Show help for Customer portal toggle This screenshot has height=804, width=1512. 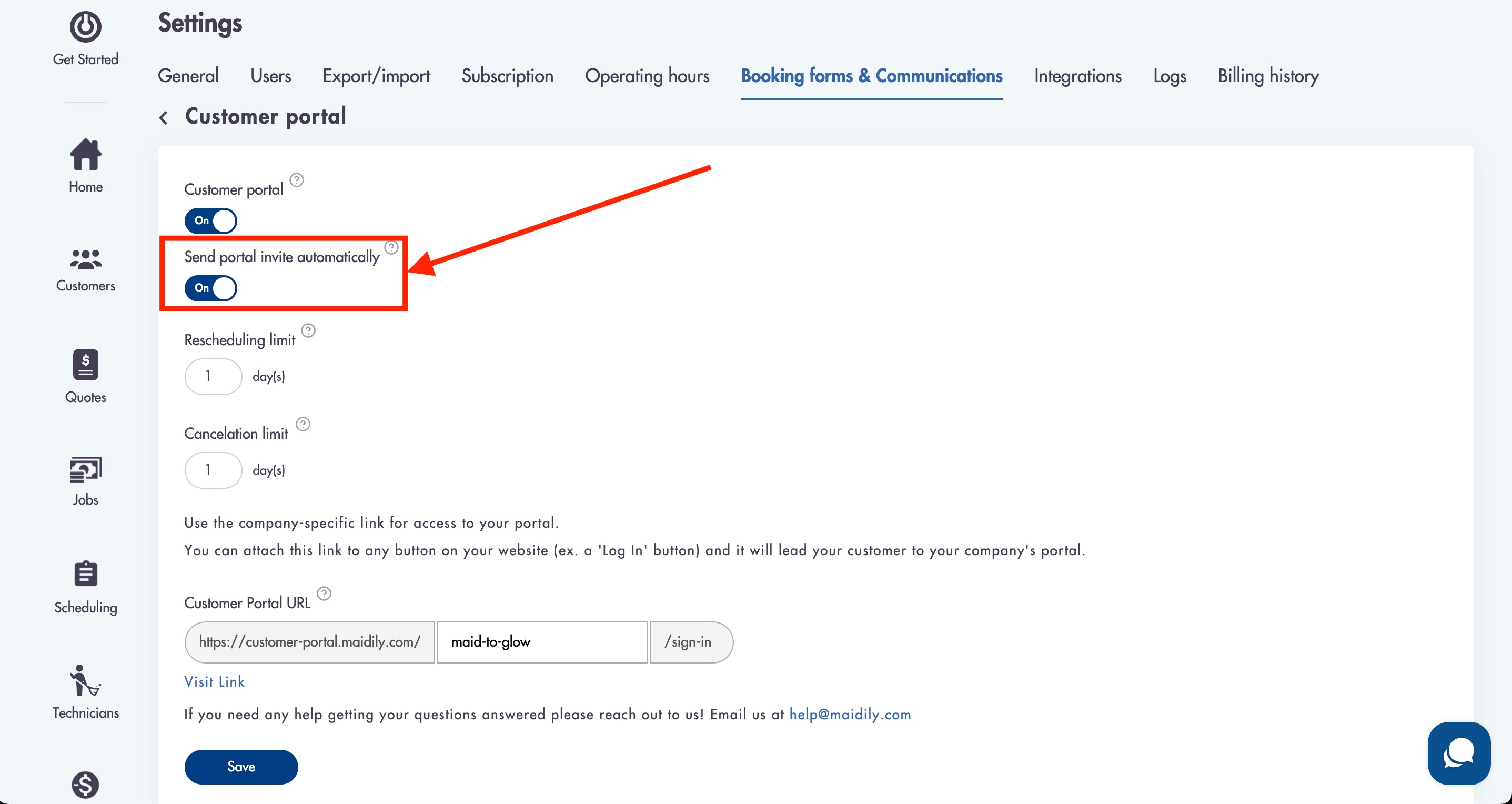click(x=297, y=180)
